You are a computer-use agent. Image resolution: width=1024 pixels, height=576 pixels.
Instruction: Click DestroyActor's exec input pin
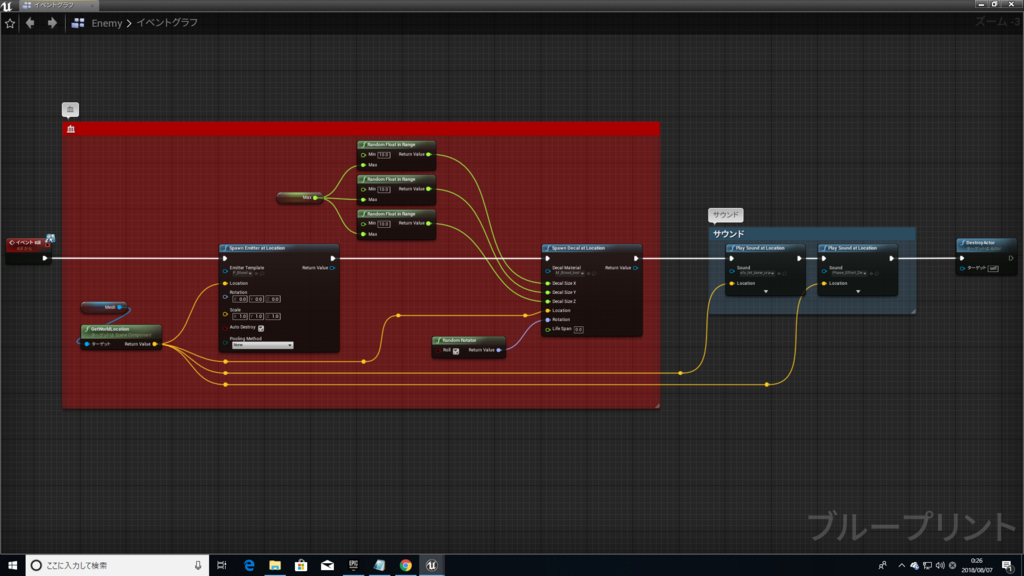(962, 258)
